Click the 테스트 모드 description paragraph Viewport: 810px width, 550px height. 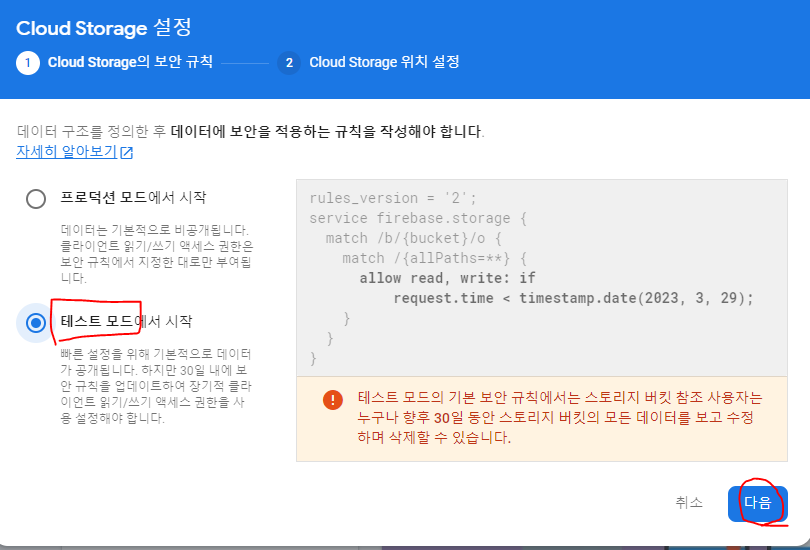click(156, 386)
